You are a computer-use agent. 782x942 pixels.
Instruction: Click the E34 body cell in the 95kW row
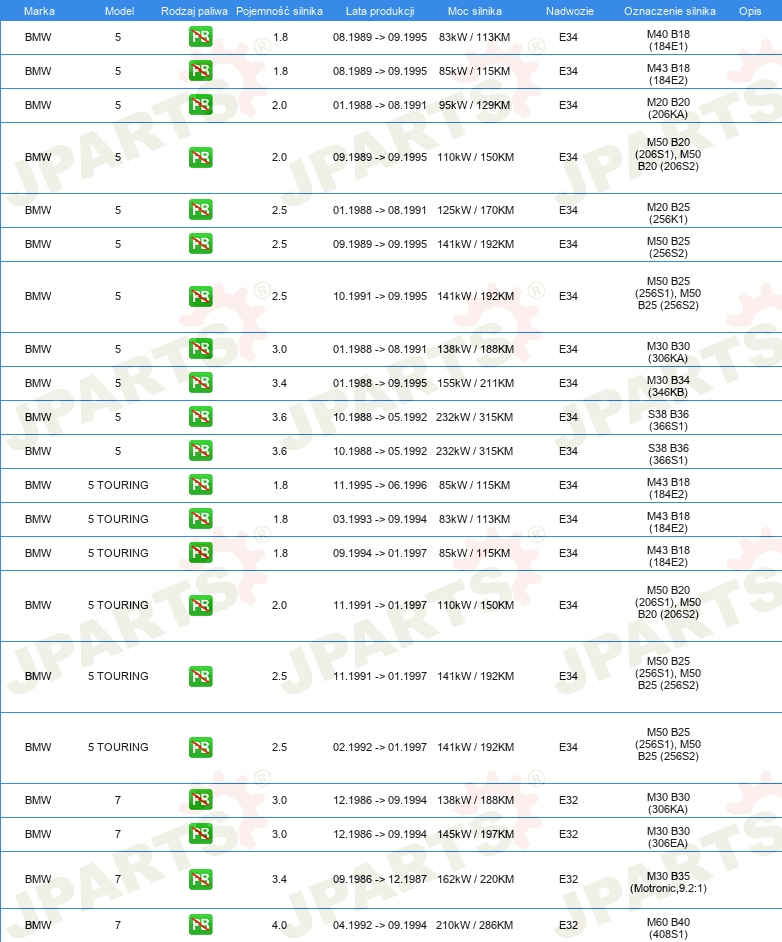point(568,105)
